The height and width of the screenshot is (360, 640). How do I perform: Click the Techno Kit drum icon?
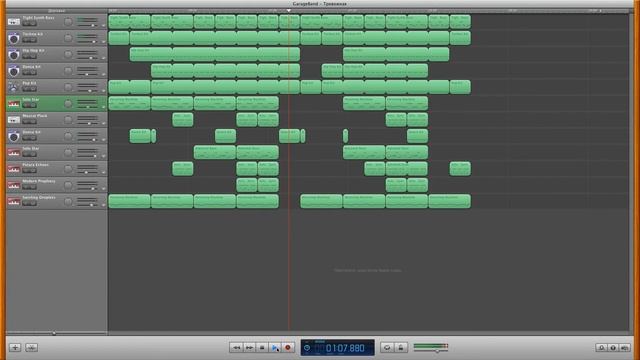[x=14, y=38]
